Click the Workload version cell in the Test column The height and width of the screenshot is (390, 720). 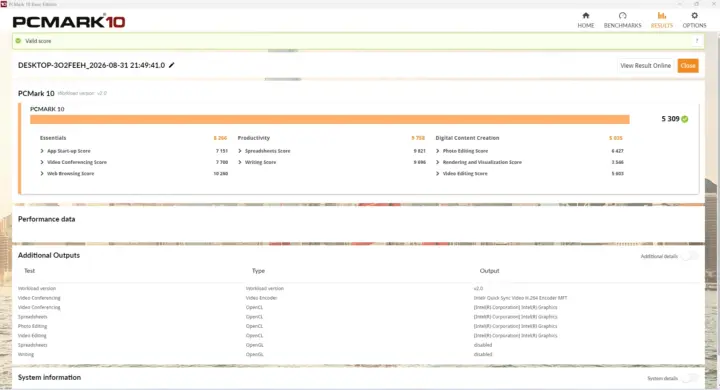[x=37, y=288]
